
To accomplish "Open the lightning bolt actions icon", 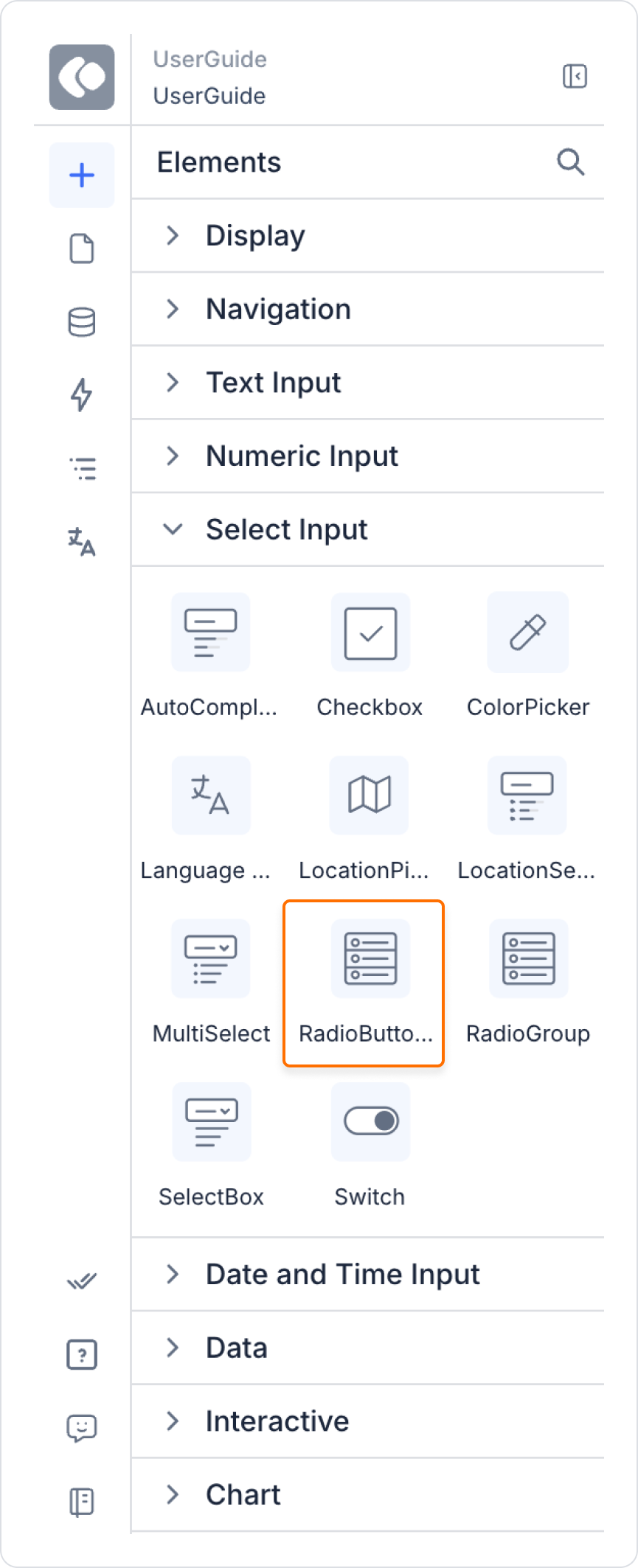I will [x=82, y=395].
